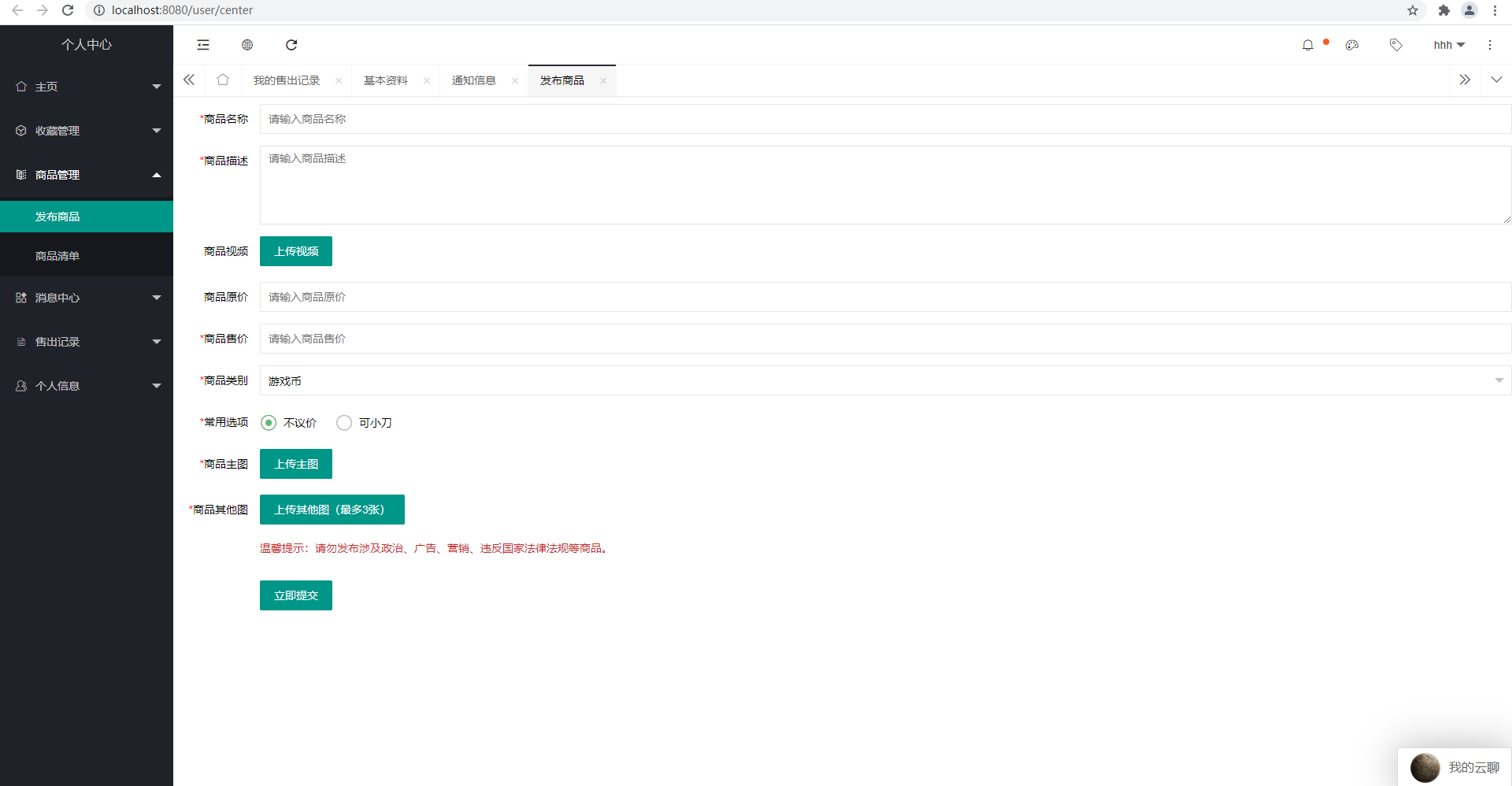Click the sidebar collapse menu icon
Image resolution: width=1512 pixels, height=786 pixels.
click(x=203, y=45)
